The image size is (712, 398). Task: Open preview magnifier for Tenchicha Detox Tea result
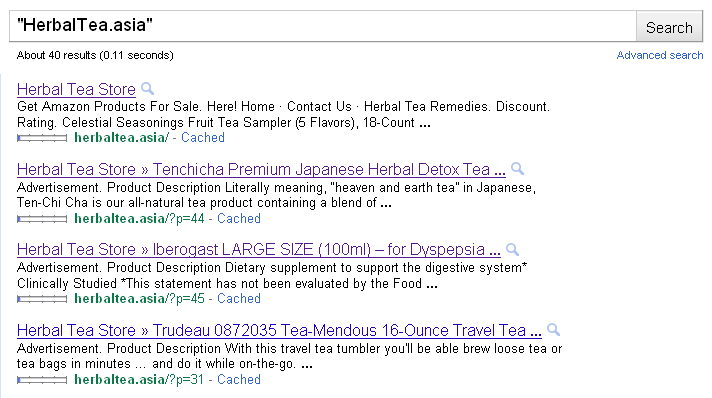pos(518,169)
